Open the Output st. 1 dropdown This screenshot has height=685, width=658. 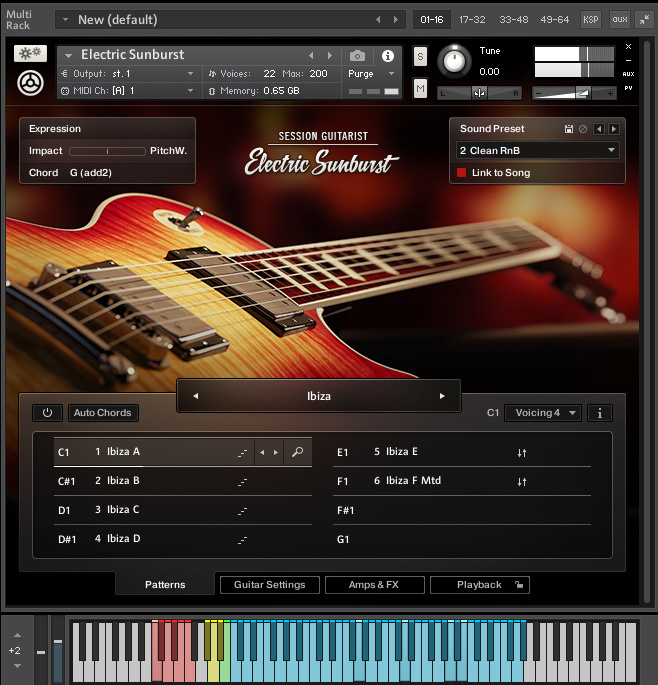191,74
